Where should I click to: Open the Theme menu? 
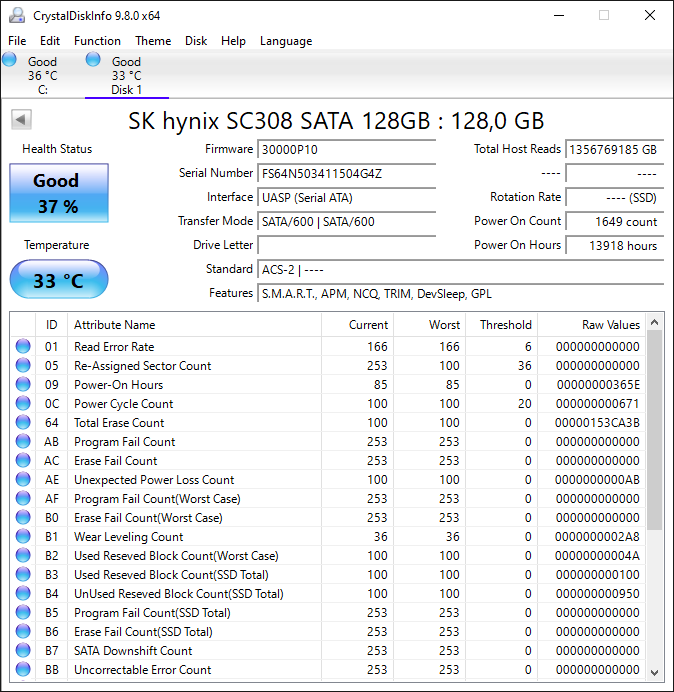pos(153,41)
